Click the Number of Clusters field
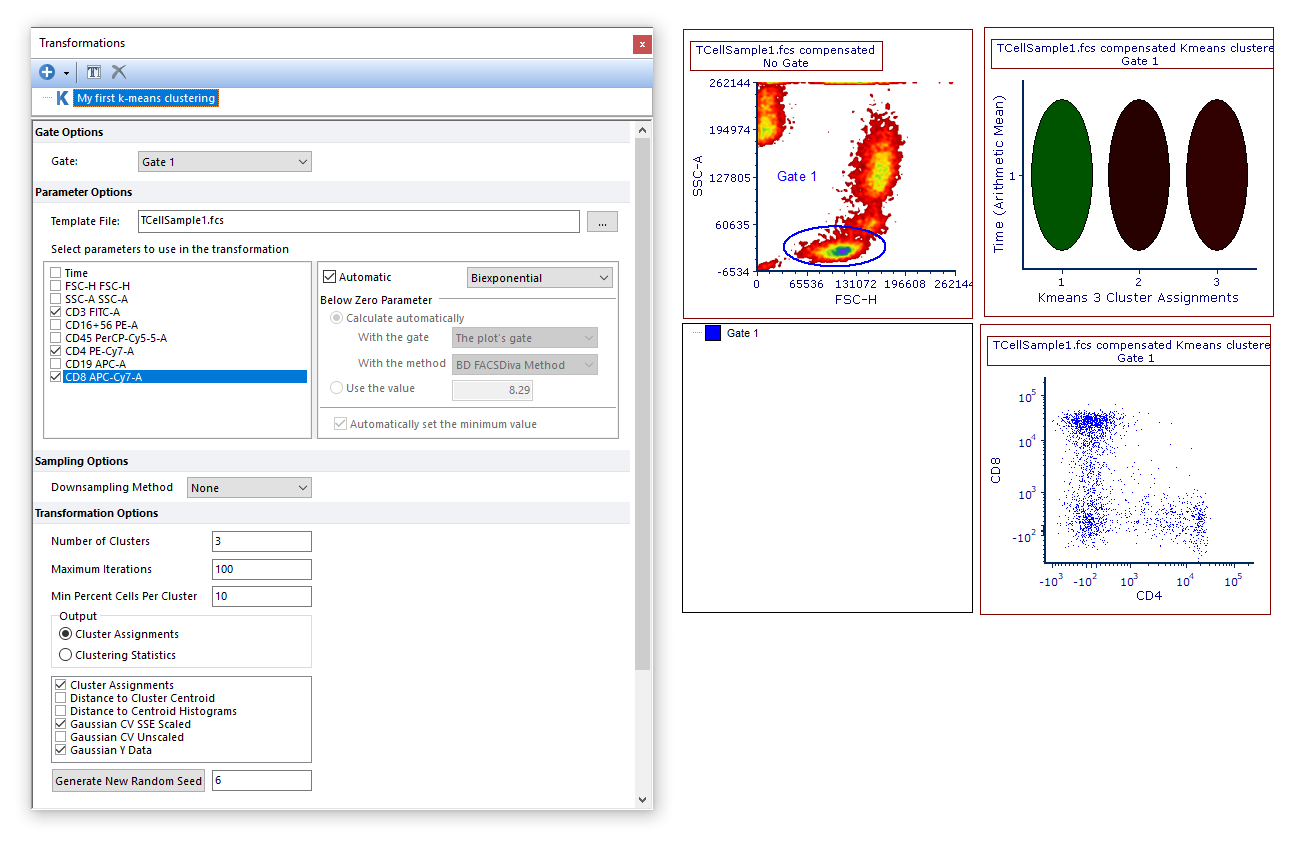 pos(261,541)
